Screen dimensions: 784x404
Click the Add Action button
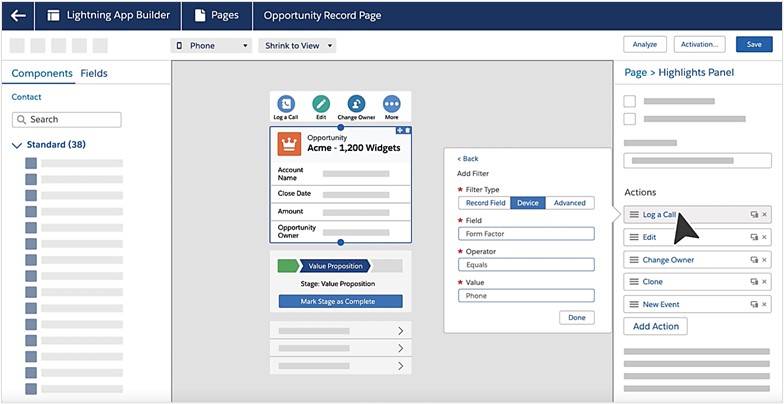click(x=656, y=326)
